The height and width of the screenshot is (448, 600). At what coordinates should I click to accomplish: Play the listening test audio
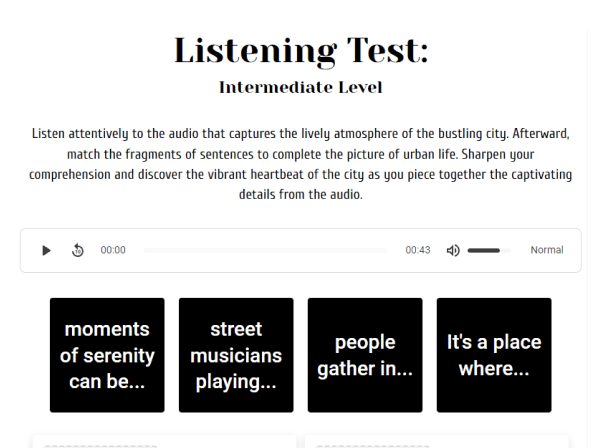(x=46, y=250)
